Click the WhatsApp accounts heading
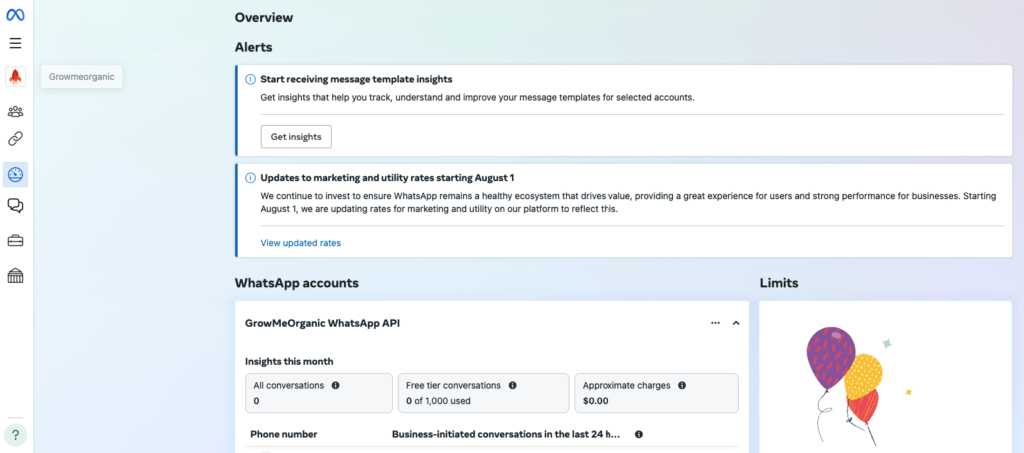The height and width of the screenshot is (453, 1024). [296, 283]
